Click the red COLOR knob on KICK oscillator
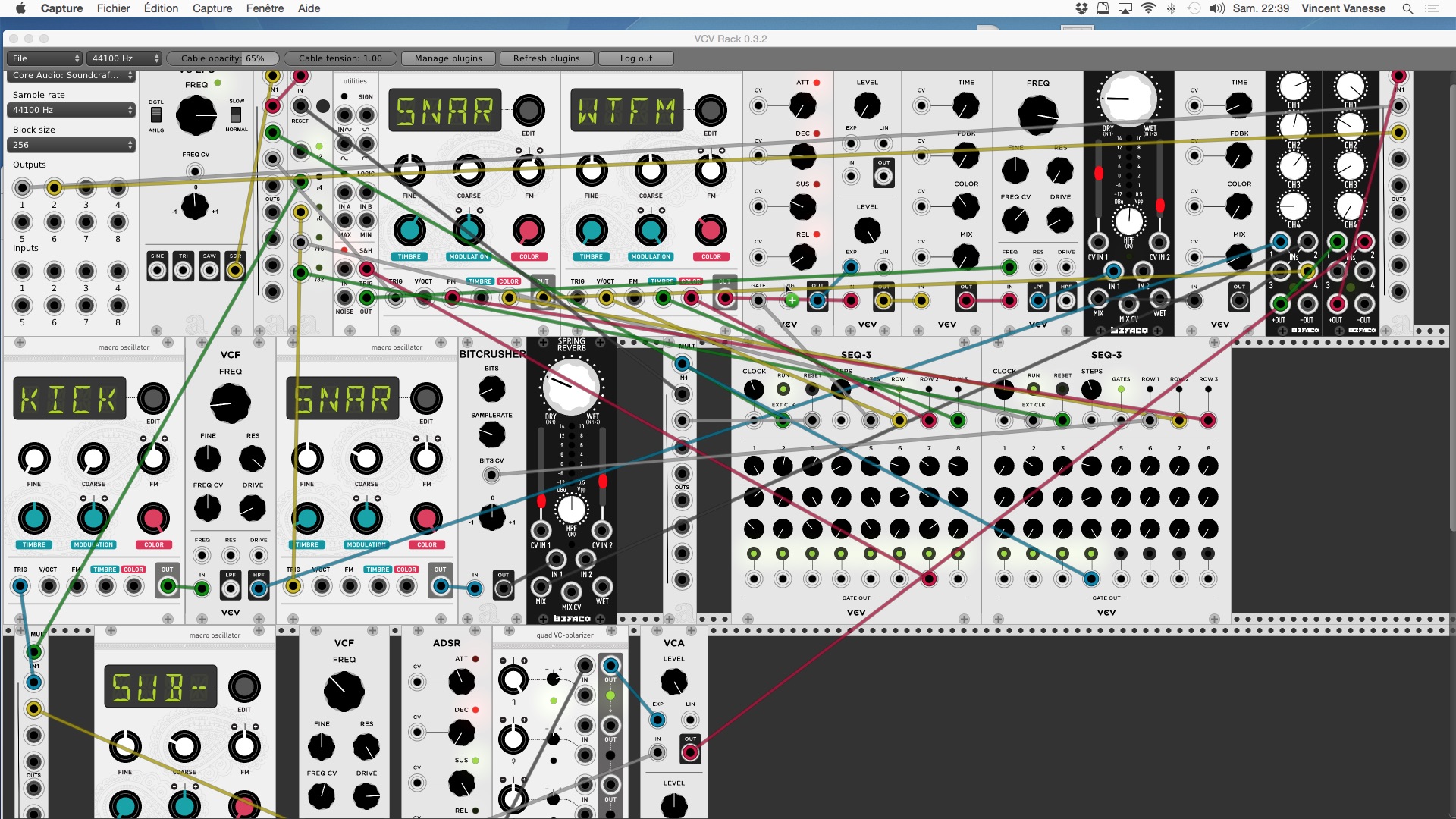Image resolution: width=1456 pixels, height=819 pixels. pos(153,519)
